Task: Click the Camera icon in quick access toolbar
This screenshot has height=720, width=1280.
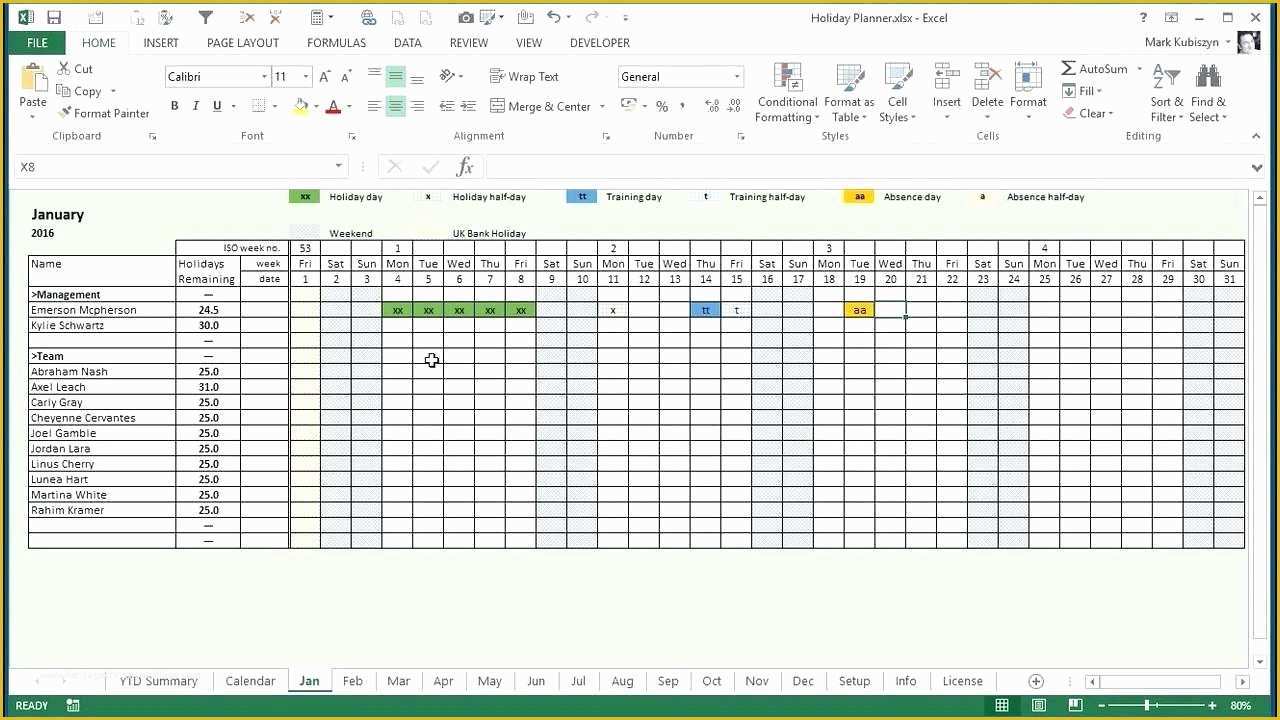Action: click(465, 17)
